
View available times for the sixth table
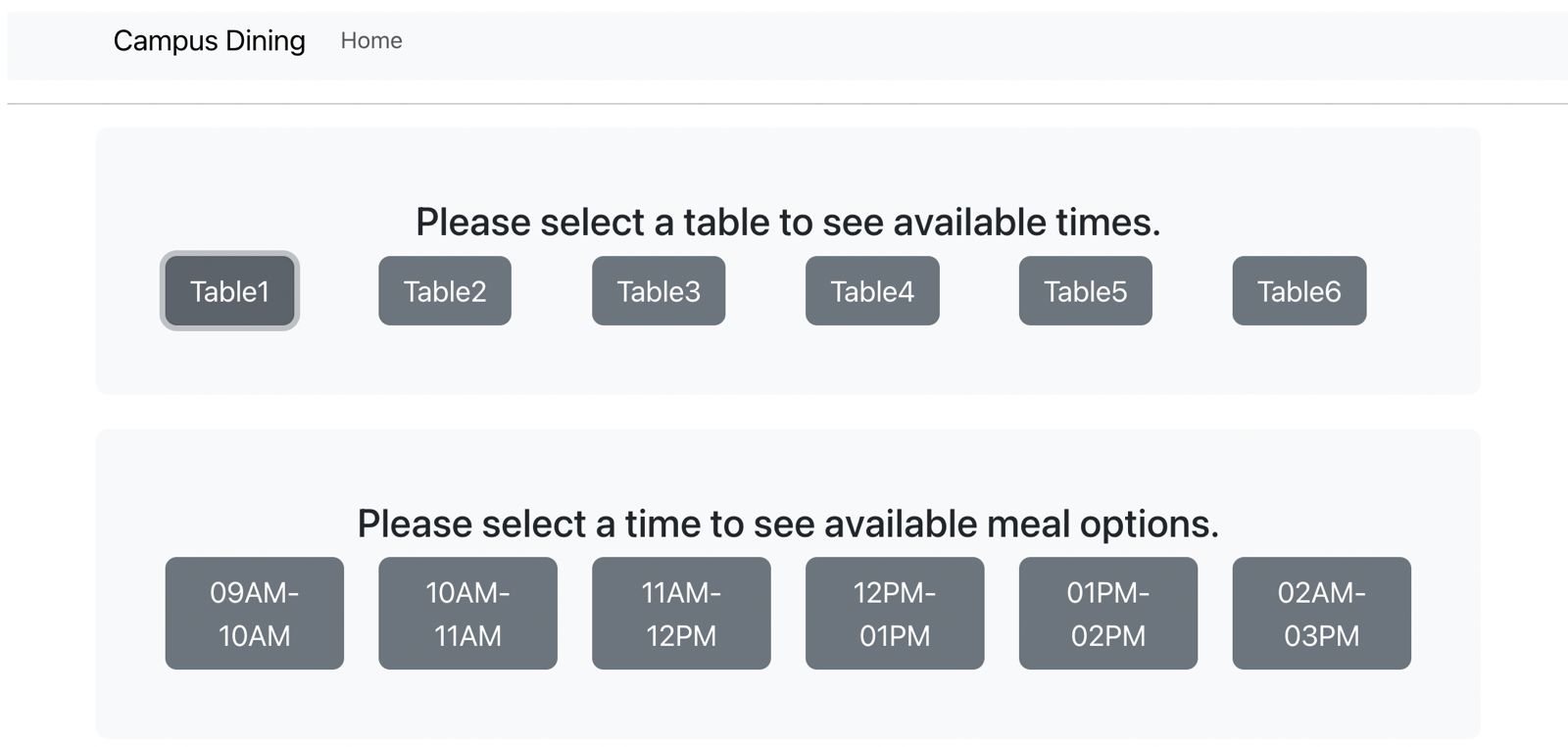(x=1298, y=291)
